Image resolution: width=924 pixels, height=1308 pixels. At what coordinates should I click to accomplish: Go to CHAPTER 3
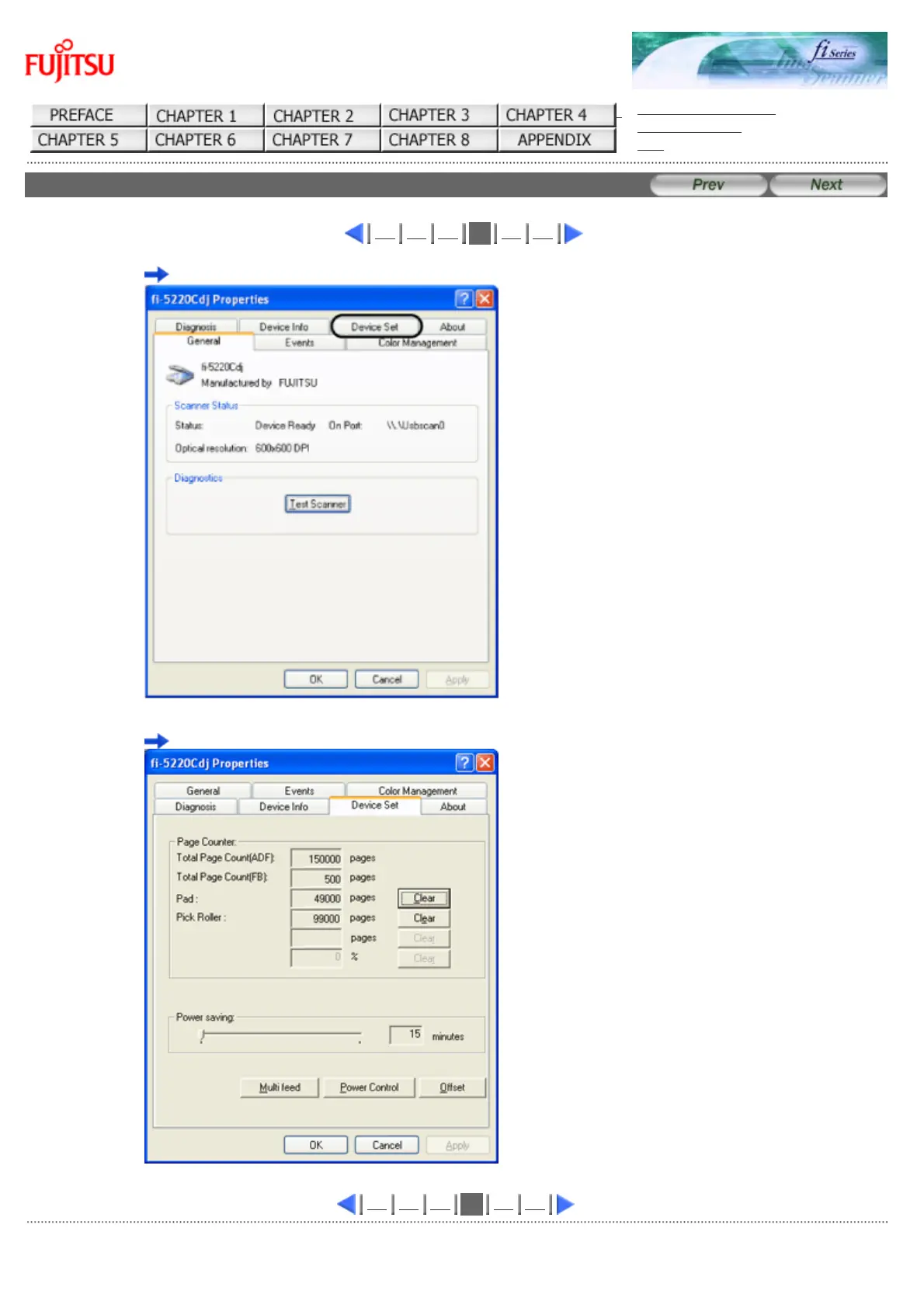click(439, 115)
